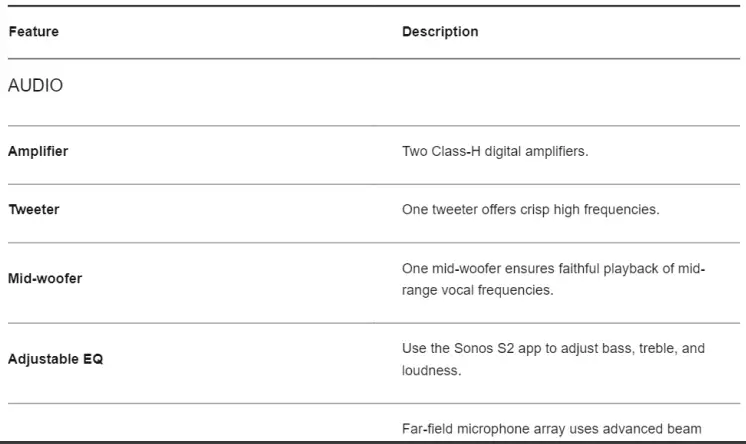
Task: Click the words 'Sonos S2'
Action: coord(477,348)
